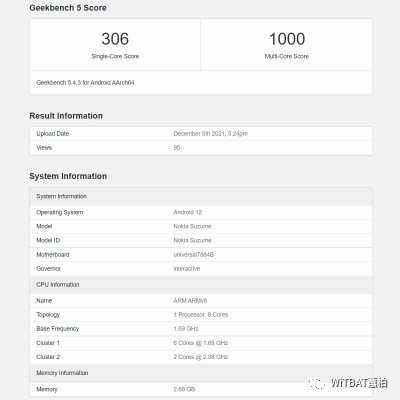Select the Topology label
Screen dimensions: 400x400
(48, 315)
